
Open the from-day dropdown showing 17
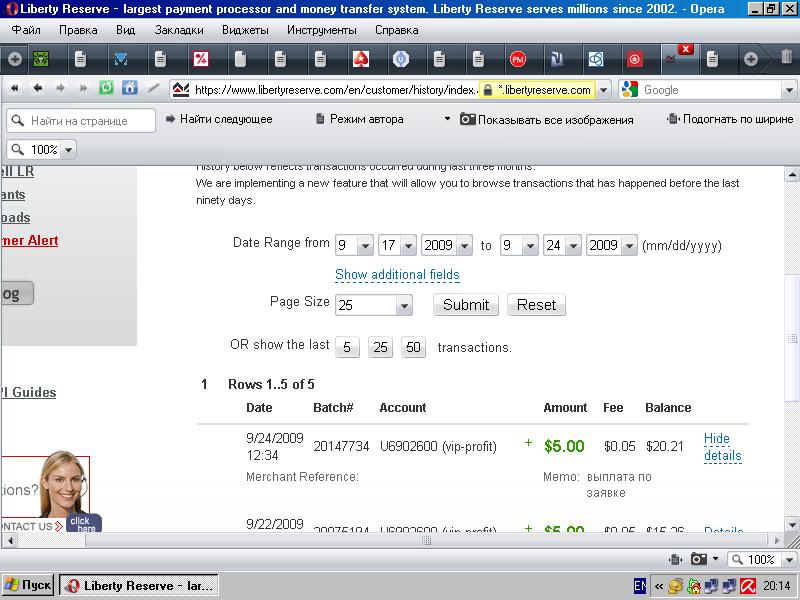(397, 245)
